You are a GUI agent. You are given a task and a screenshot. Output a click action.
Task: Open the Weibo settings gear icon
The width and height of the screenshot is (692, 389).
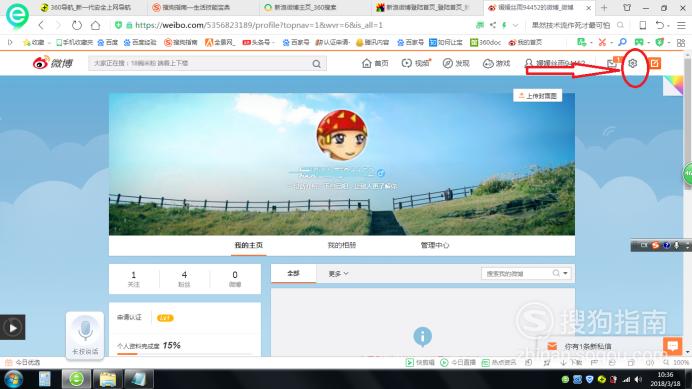[632, 64]
